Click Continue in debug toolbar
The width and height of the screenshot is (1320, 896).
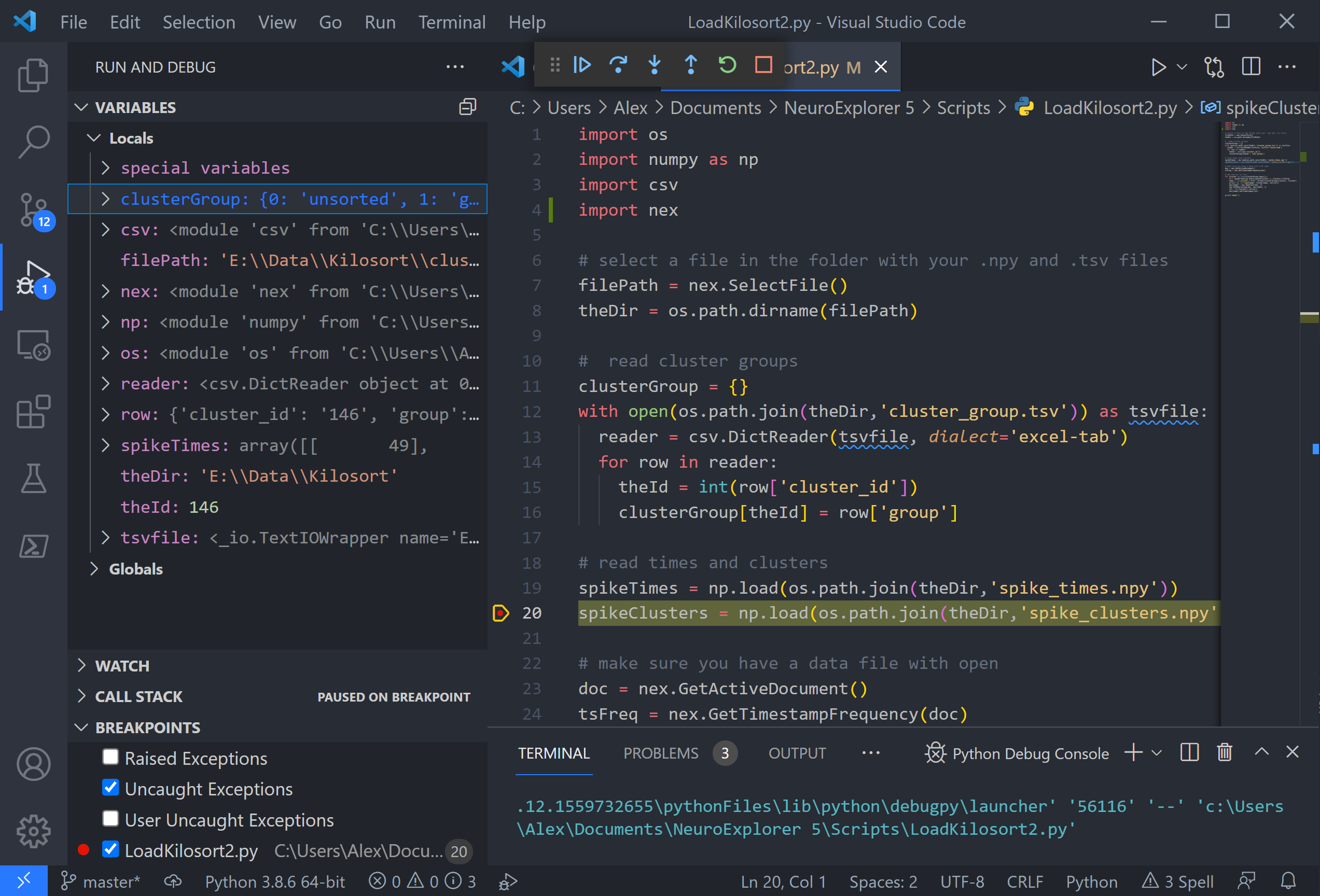pyautogui.click(x=582, y=65)
